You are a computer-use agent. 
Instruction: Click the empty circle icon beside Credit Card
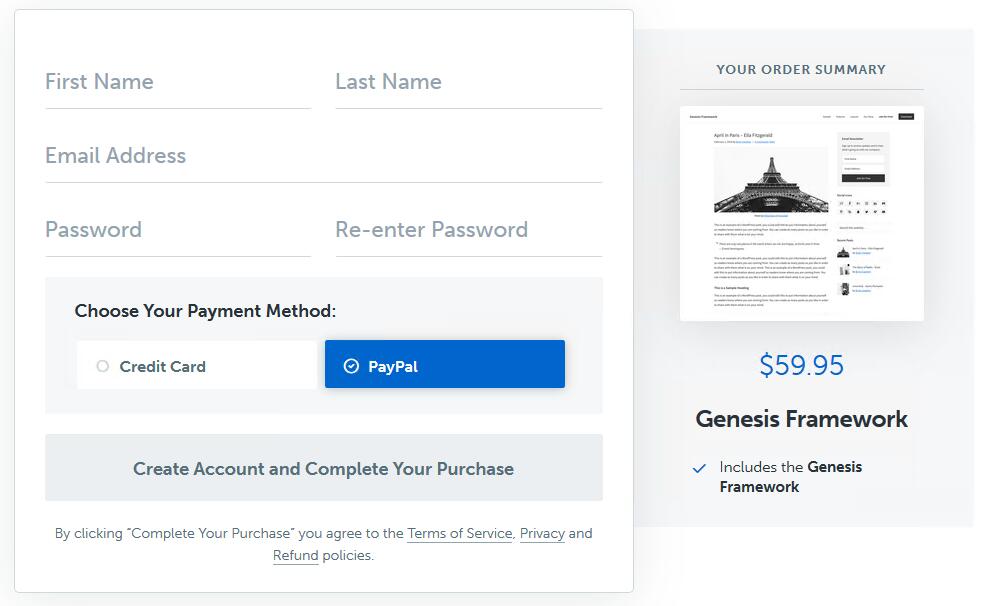(x=102, y=366)
